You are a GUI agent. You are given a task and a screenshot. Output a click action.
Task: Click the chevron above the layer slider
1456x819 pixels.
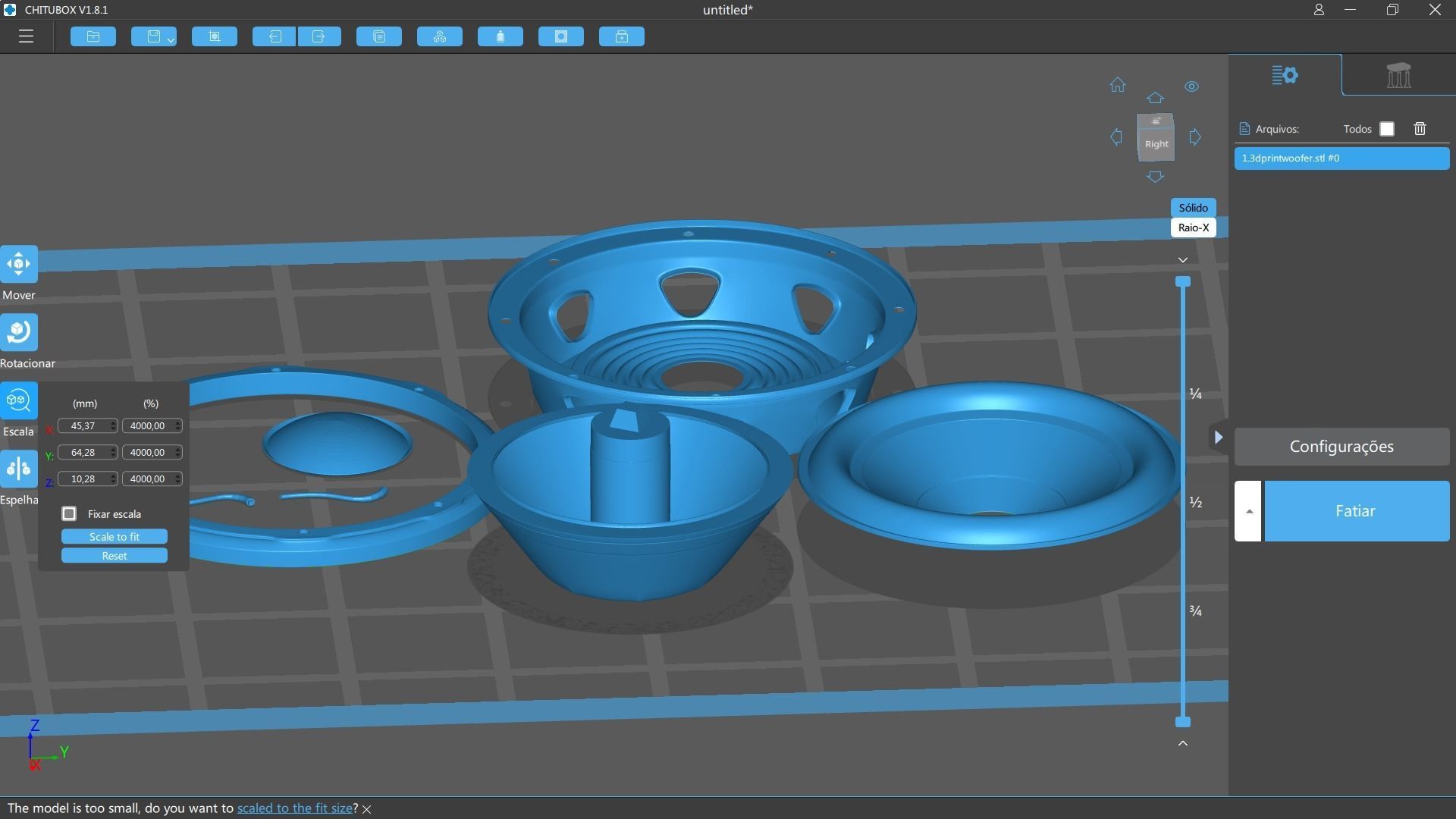[x=1182, y=260]
